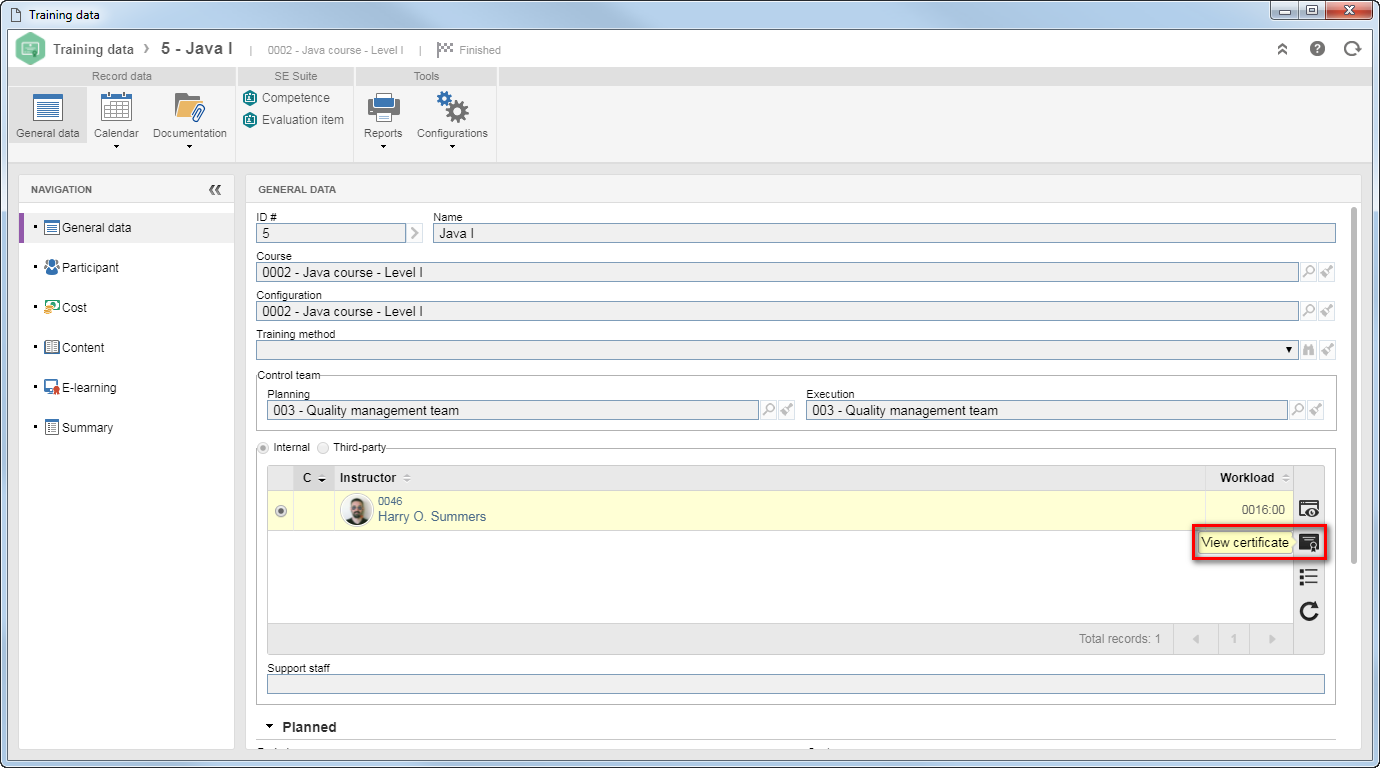
Task: Open the Calendar ribbon button
Action: pyautogui.click(x=116, y=115)
